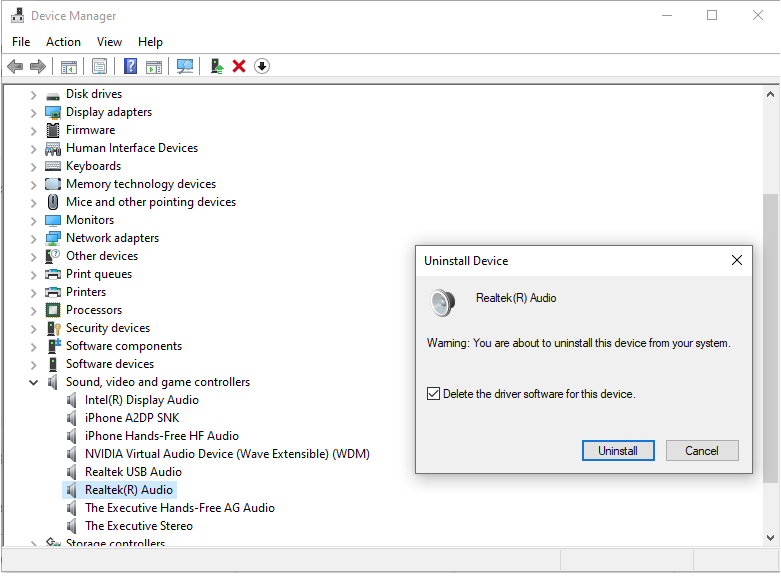Click the Update device driver icon
781x577 pixels.
pyautogui.click(x=217, y=66)
